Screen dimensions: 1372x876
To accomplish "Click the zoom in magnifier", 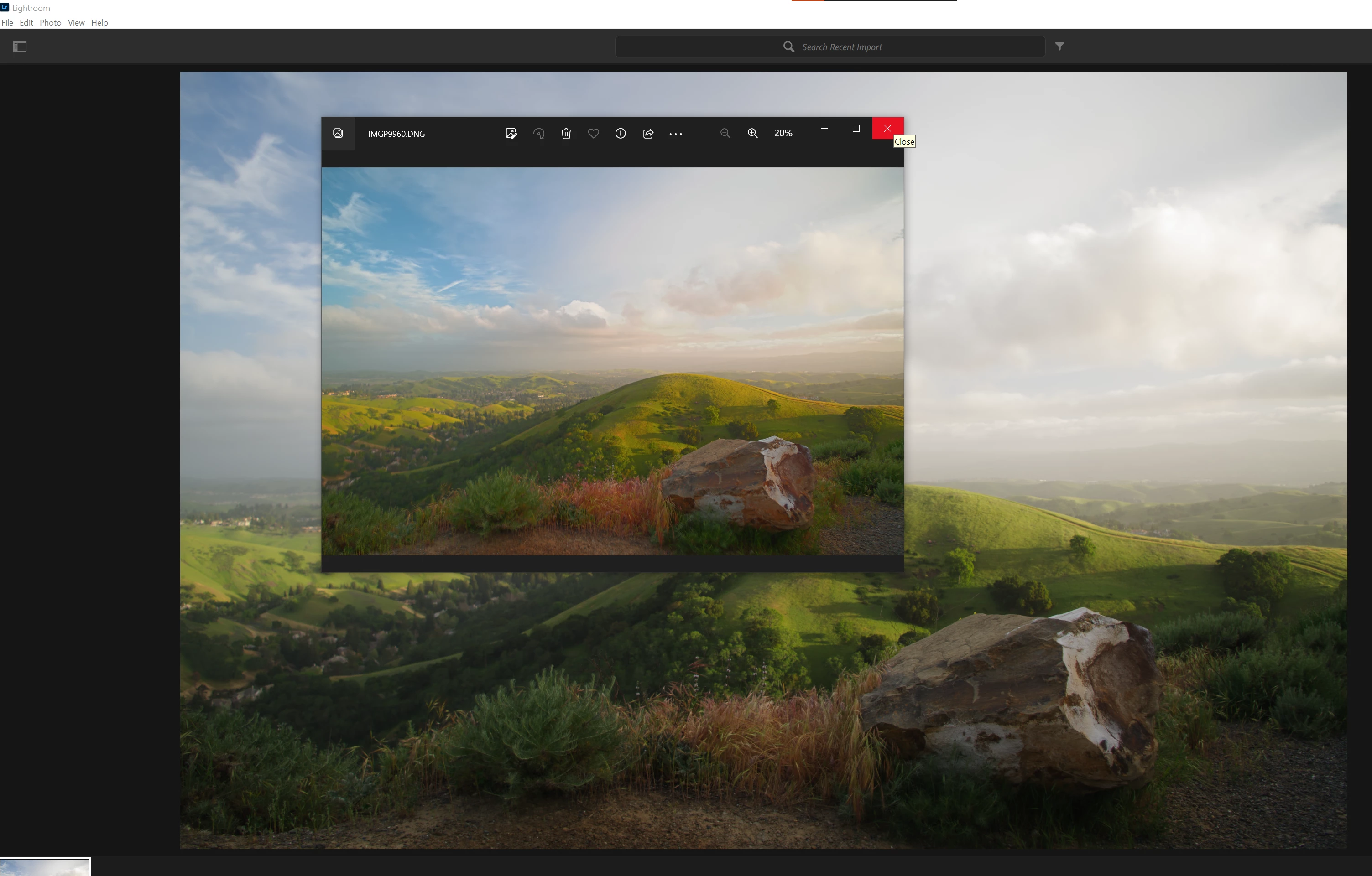I will coord(752,133).
